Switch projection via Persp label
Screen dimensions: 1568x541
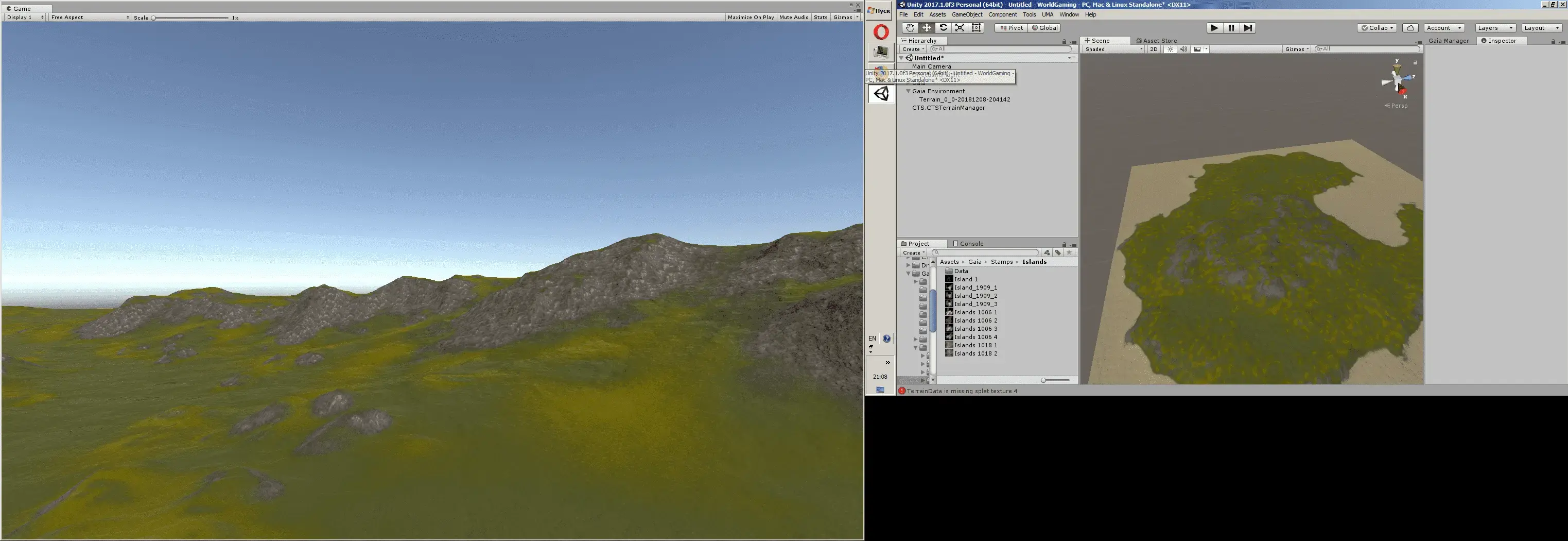[x=1396, y=106]
